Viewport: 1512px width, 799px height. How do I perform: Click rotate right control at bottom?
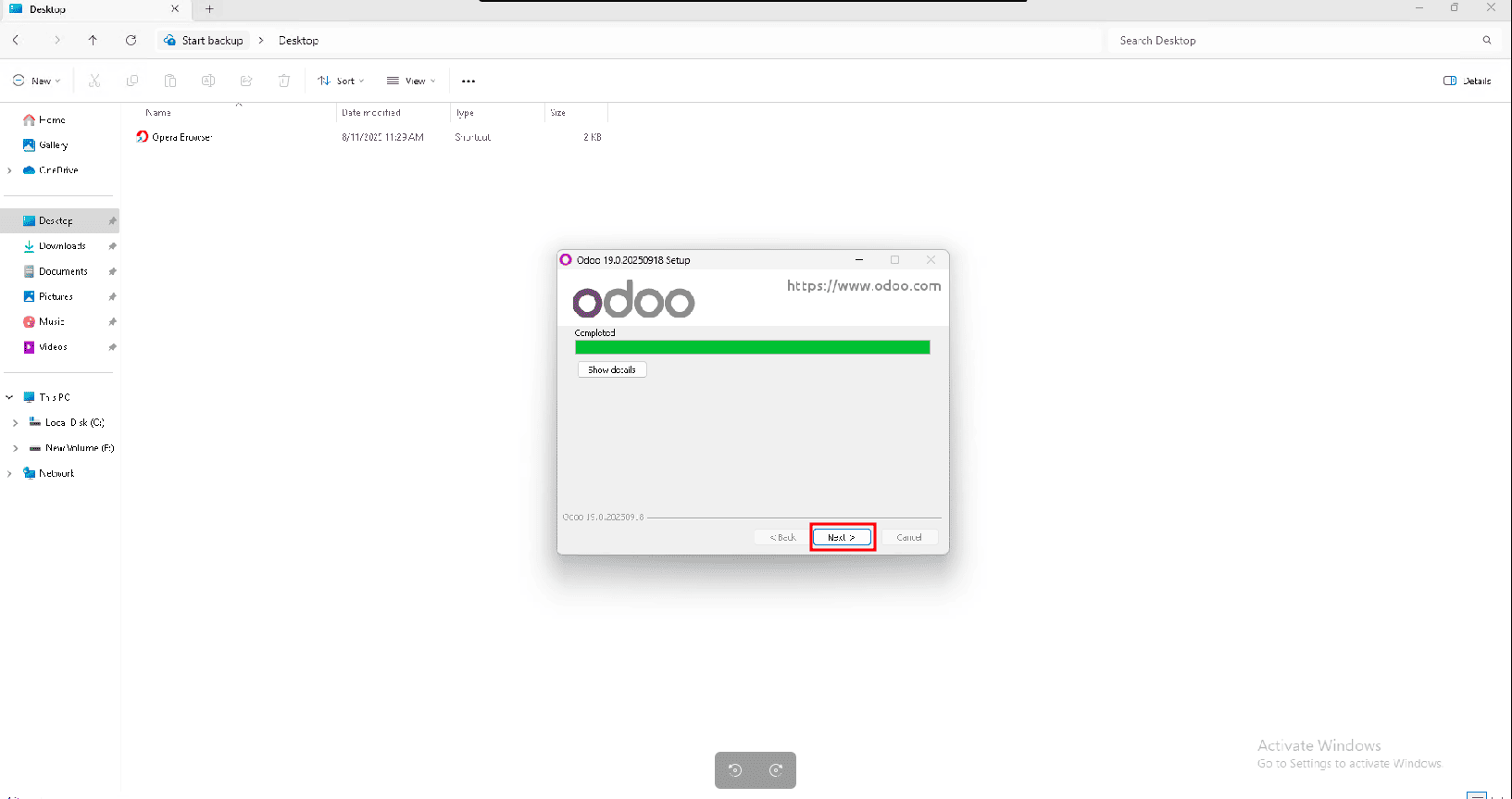point(776,770)
